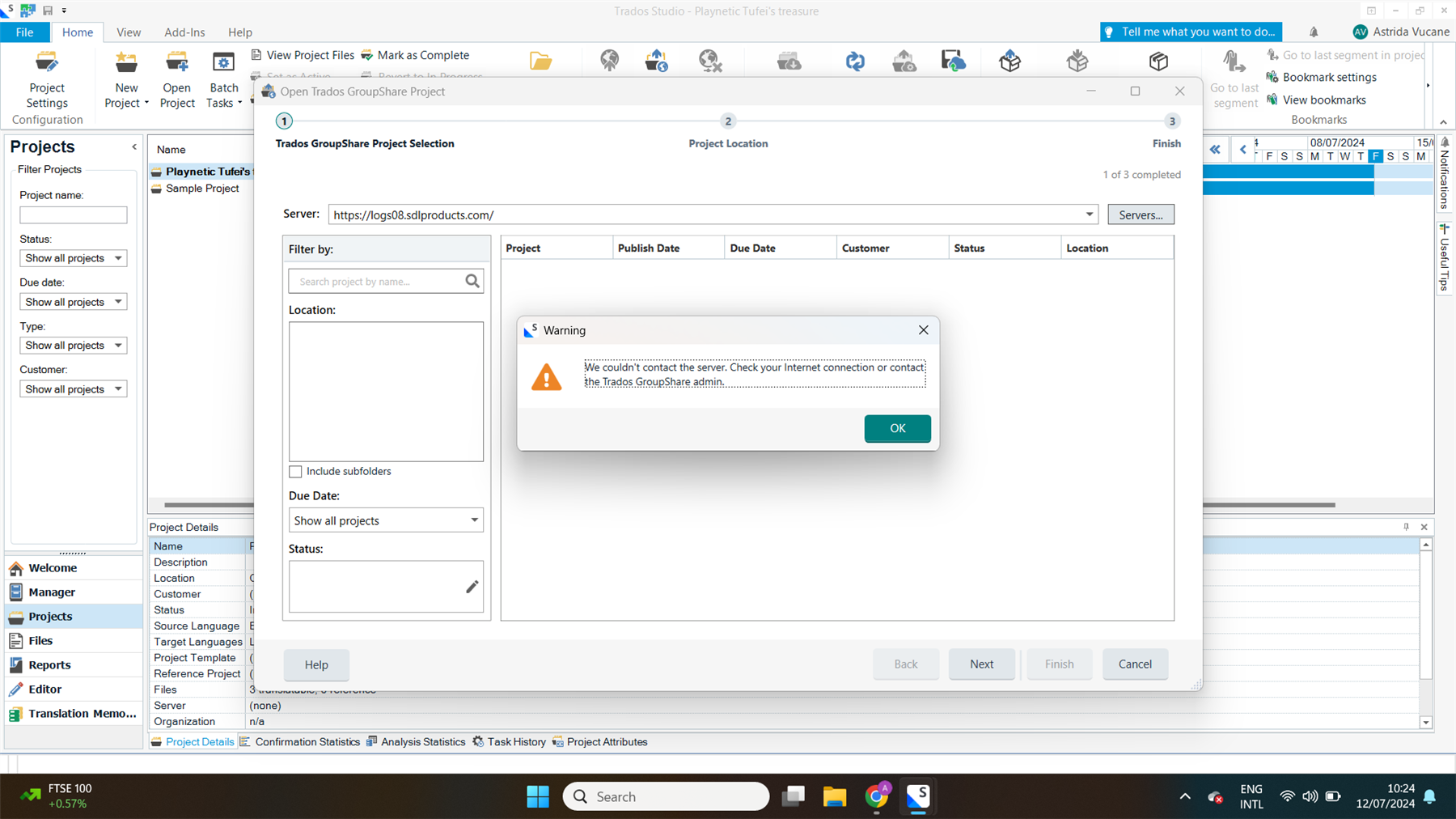The image size is (1456, 819).
Task: Open the Reports view in navigation
Action: pyautogui.click(x=73, y=665)
